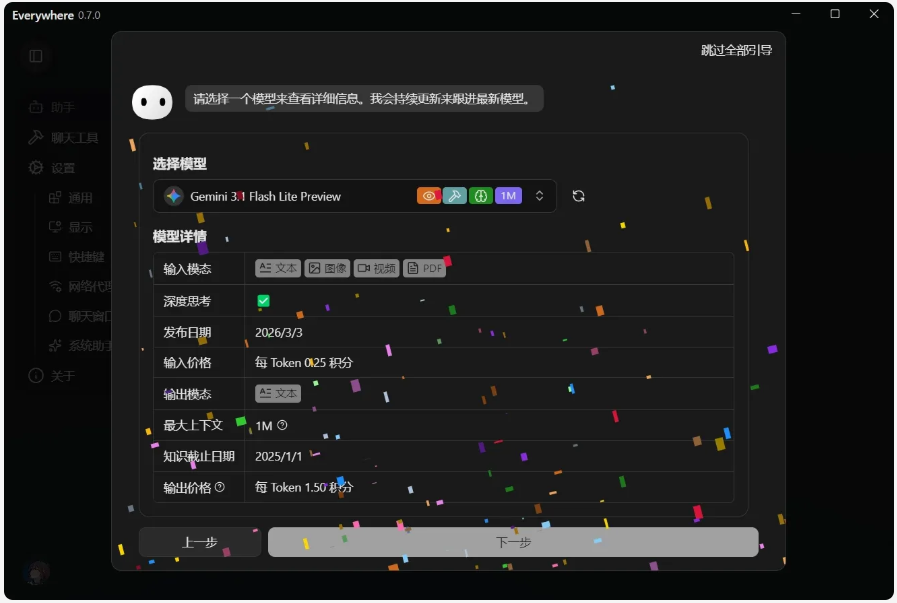The image size is (897, 603).
Task: Click the user avatar at sidebar bottom
Action: point(38,573)
